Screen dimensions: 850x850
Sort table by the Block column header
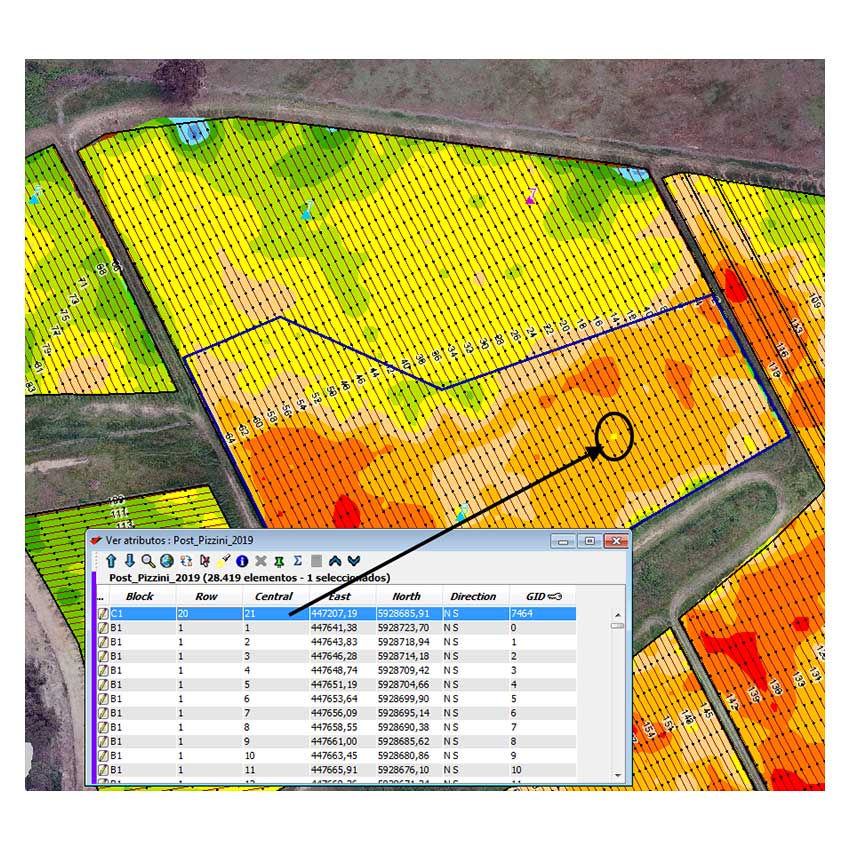tap(140, 596)
